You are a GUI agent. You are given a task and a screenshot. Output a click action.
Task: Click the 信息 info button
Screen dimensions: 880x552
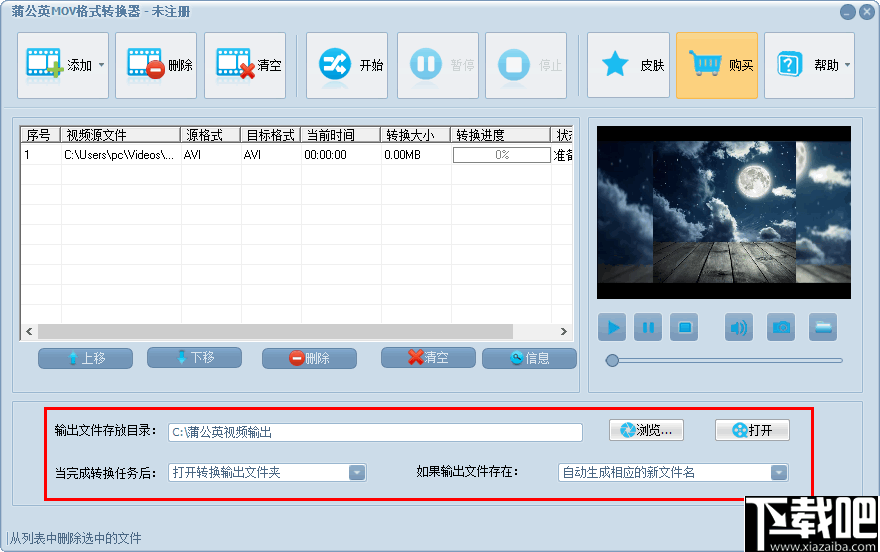(x=529, y=358)
